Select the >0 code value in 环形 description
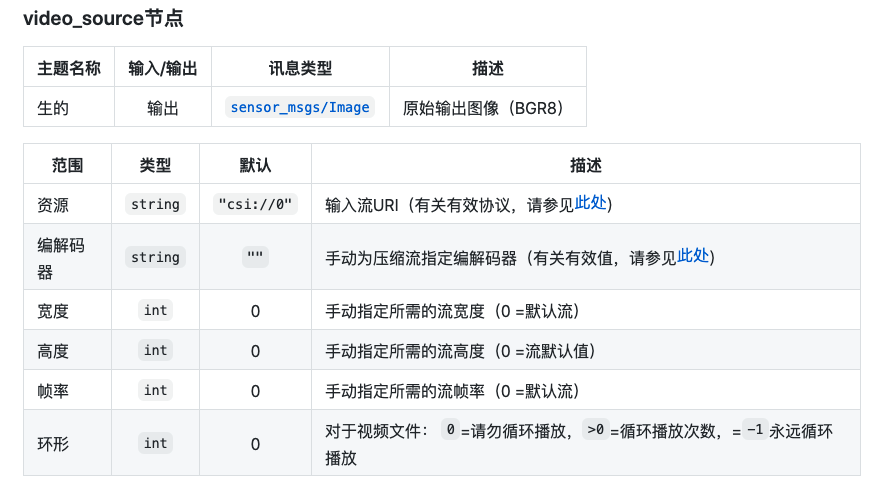Viewport: 875px width, 492px height. click(x=595, y=430)
